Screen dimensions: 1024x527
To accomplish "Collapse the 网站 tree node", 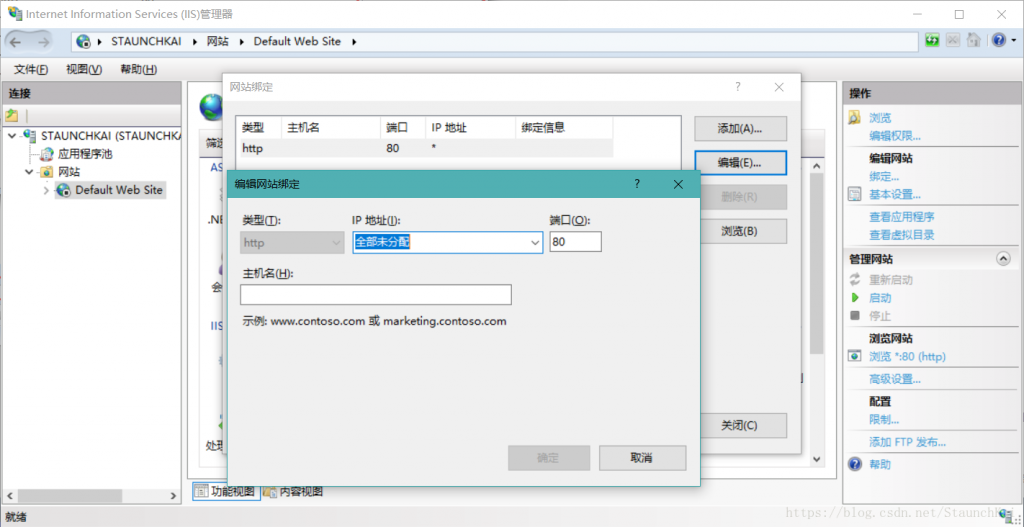I will point(29,172).
